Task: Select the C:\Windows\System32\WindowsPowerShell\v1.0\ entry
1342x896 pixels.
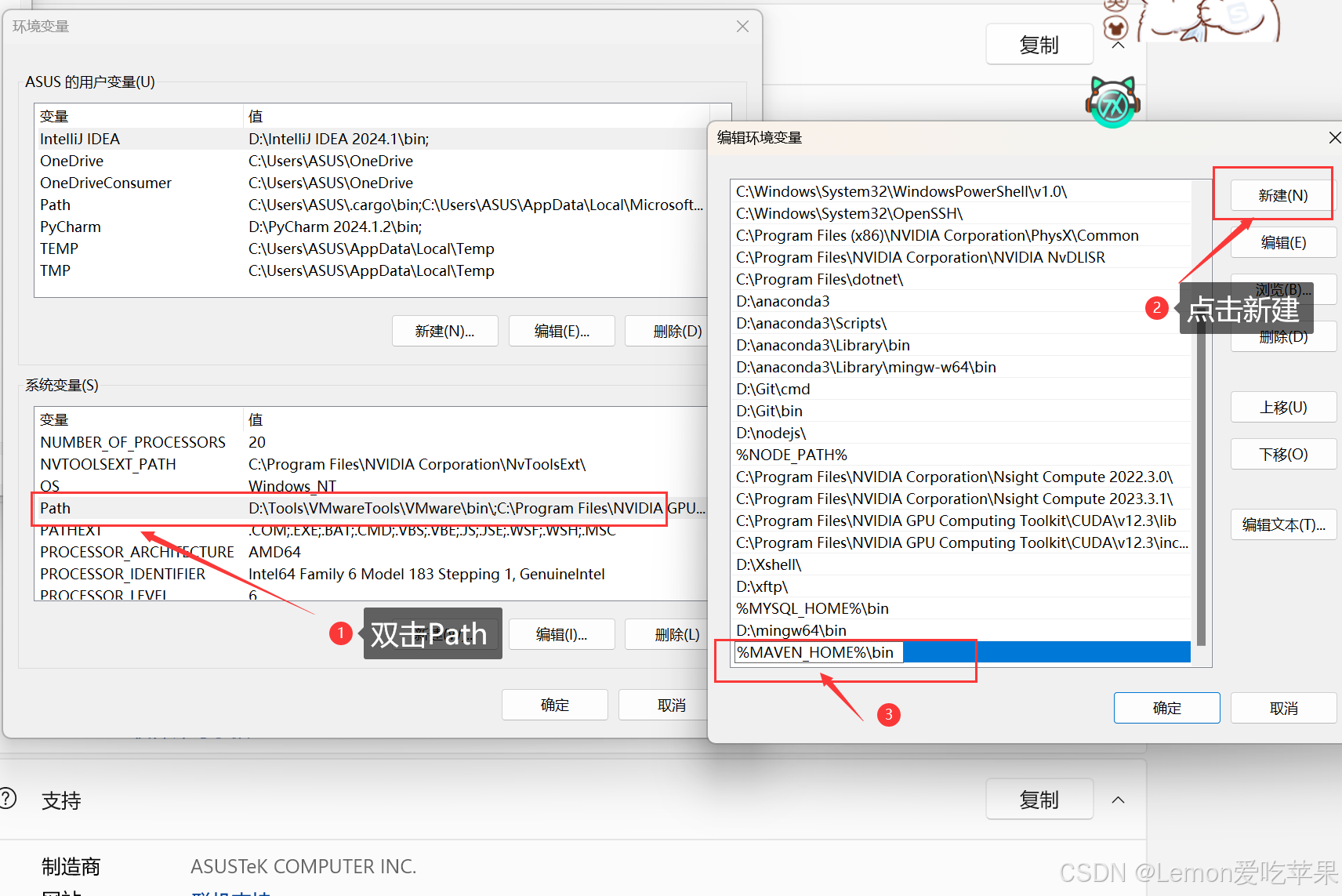Action: click(x=961, y=191)
